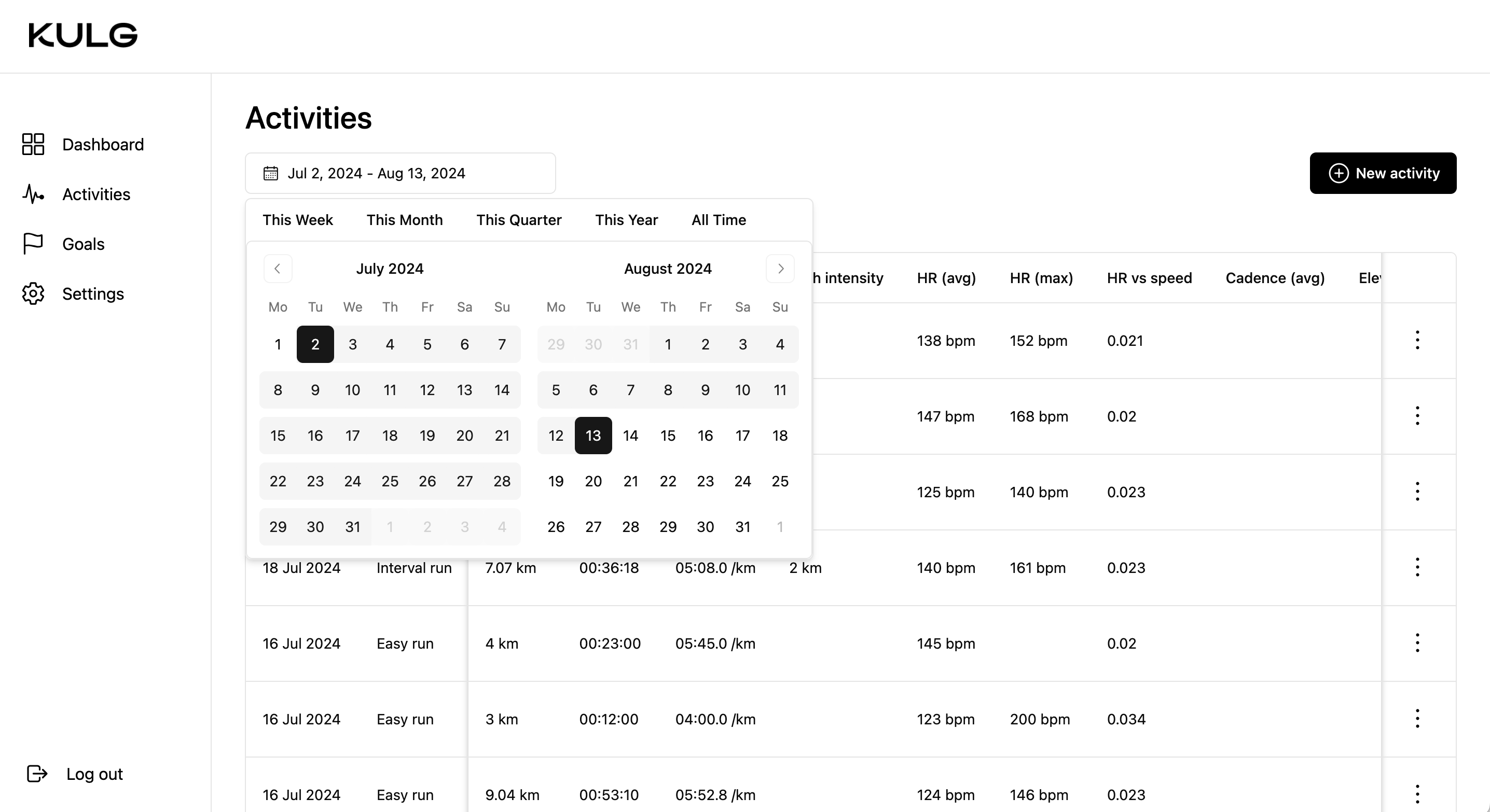Viewport: 1490px width, 812px height.
Task: Go to next month with right chevron
Action: pyautogui.click(x=780, y=269)
